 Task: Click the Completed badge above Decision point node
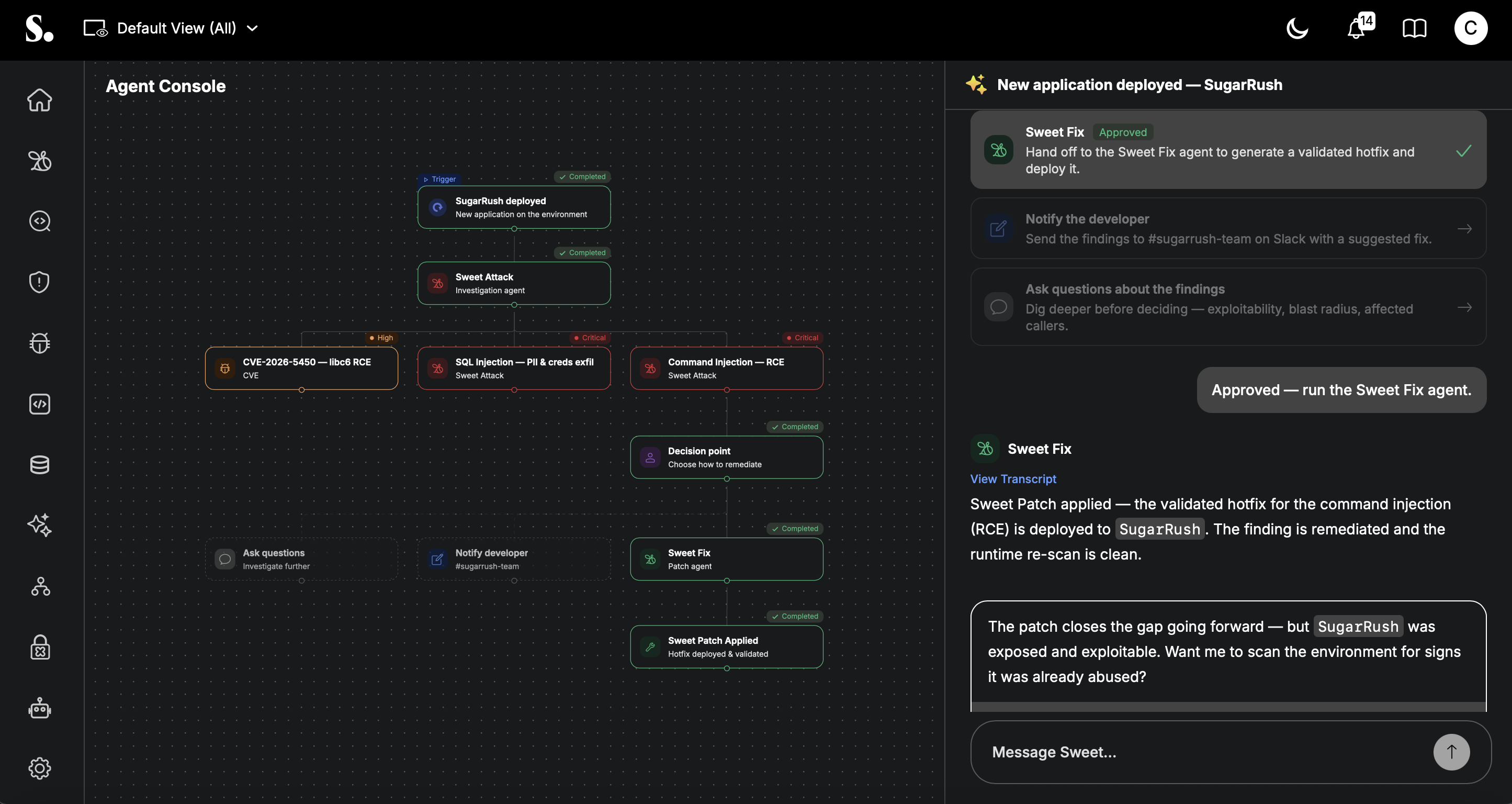[x=795, y=427]
